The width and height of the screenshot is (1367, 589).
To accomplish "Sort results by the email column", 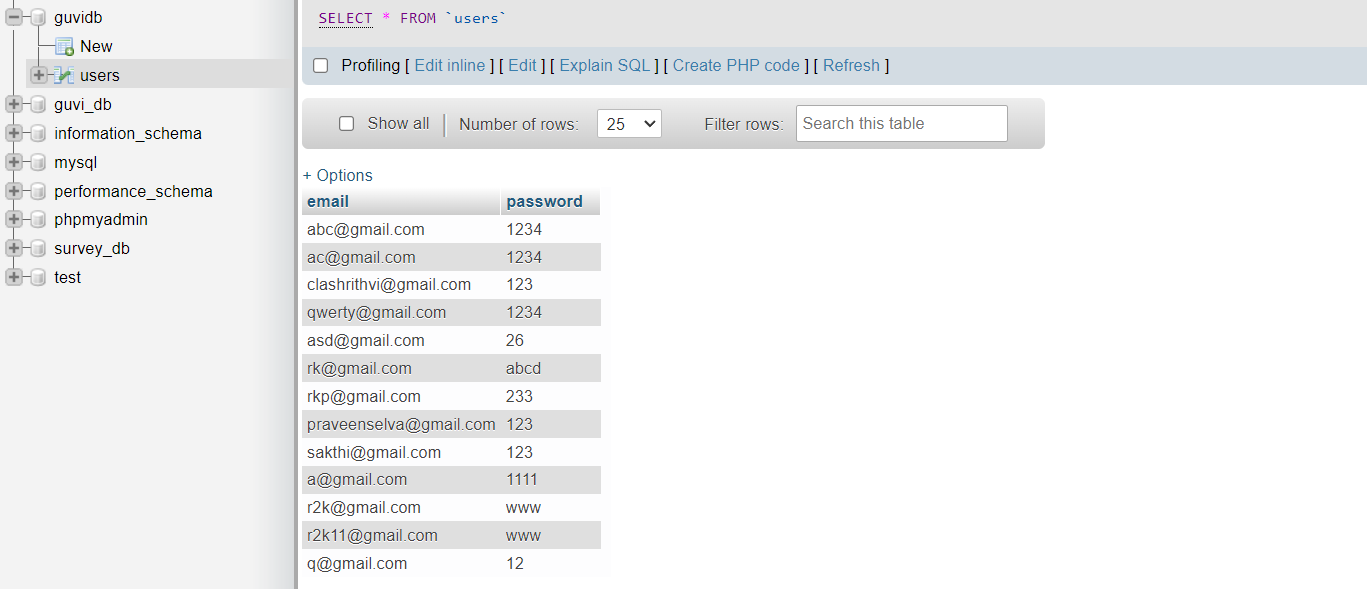I will point(327,201).
